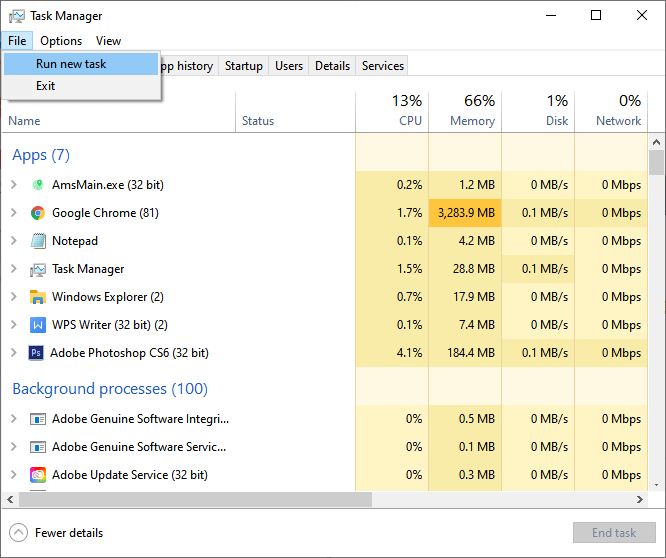This screenshot has height=558, width=666.
Task: Expand the Adobe Photoshop CS6 process entry
Action: [x=14, y=353]
